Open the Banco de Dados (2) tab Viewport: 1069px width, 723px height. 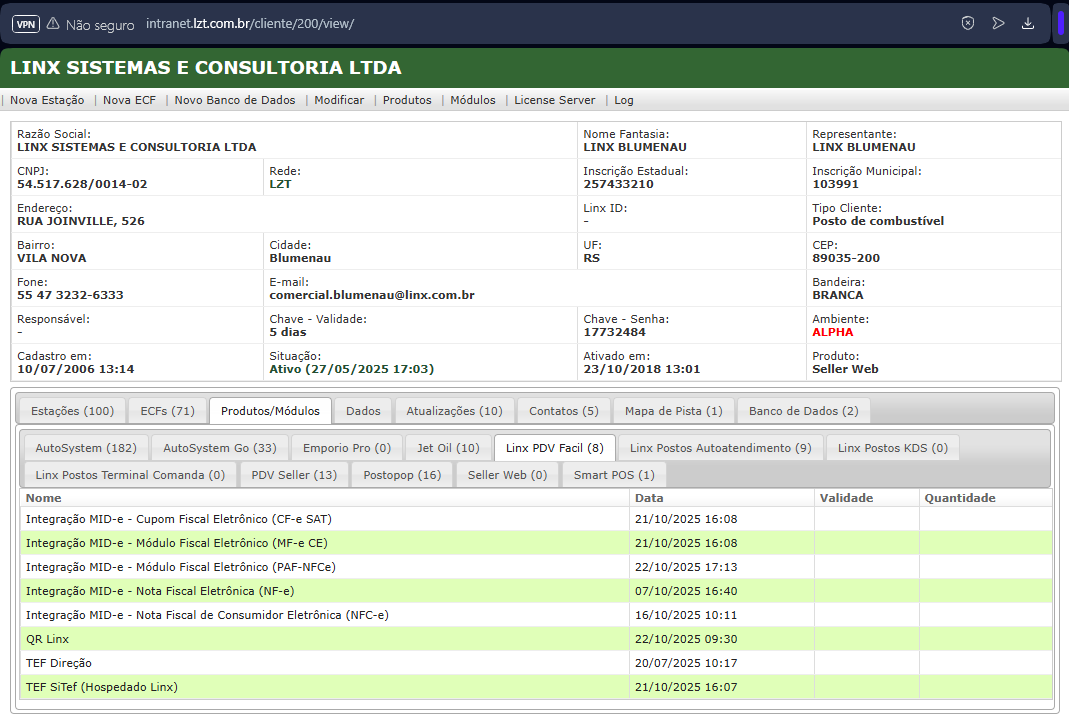[x=804, y=411]
